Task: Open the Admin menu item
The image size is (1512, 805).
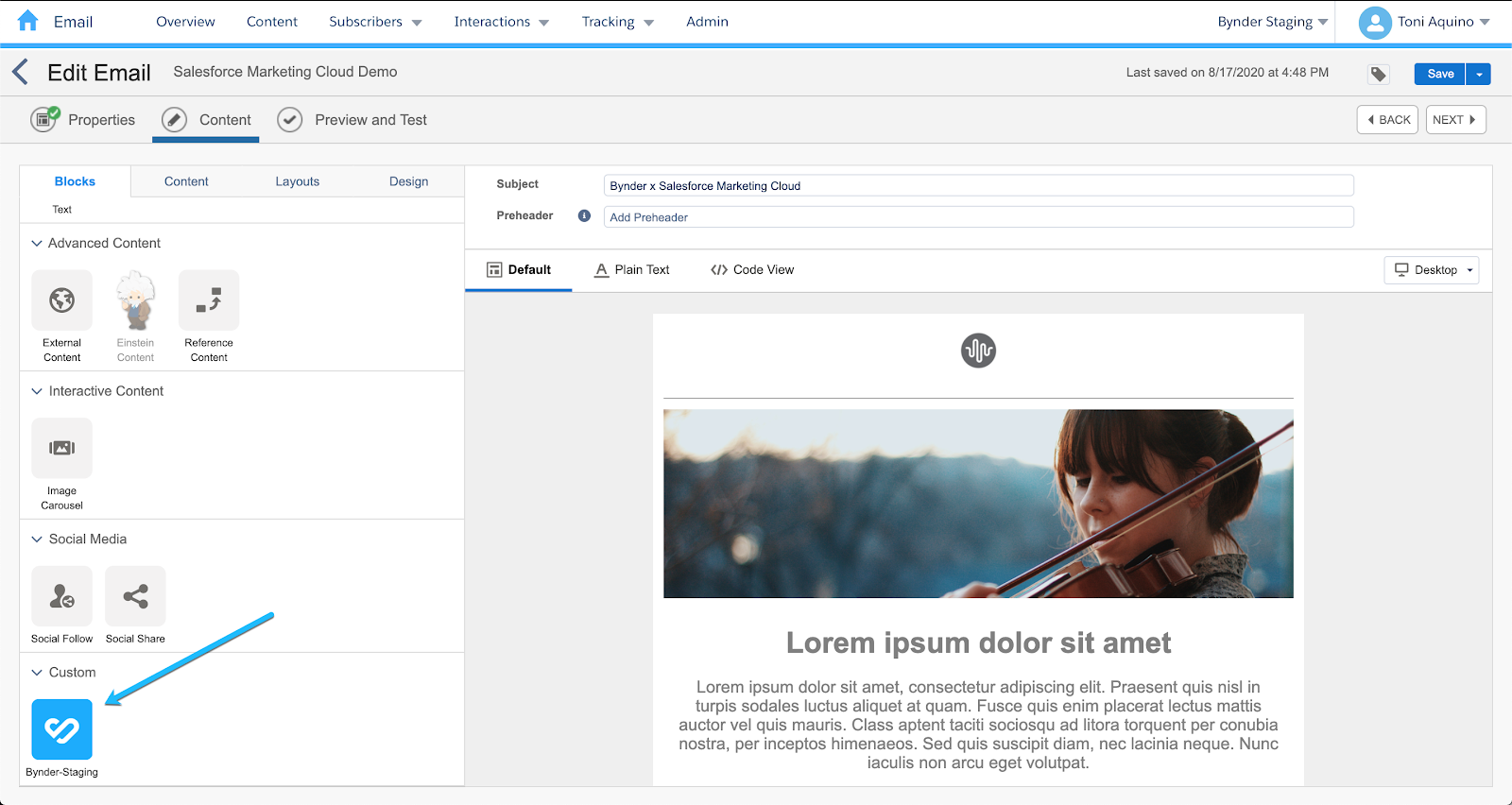Action: [x=707, y=22]
